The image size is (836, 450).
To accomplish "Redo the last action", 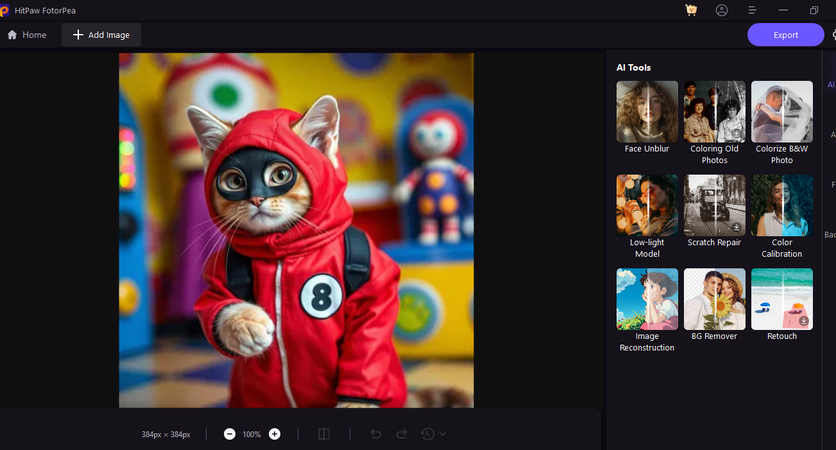I will (401, 434).
